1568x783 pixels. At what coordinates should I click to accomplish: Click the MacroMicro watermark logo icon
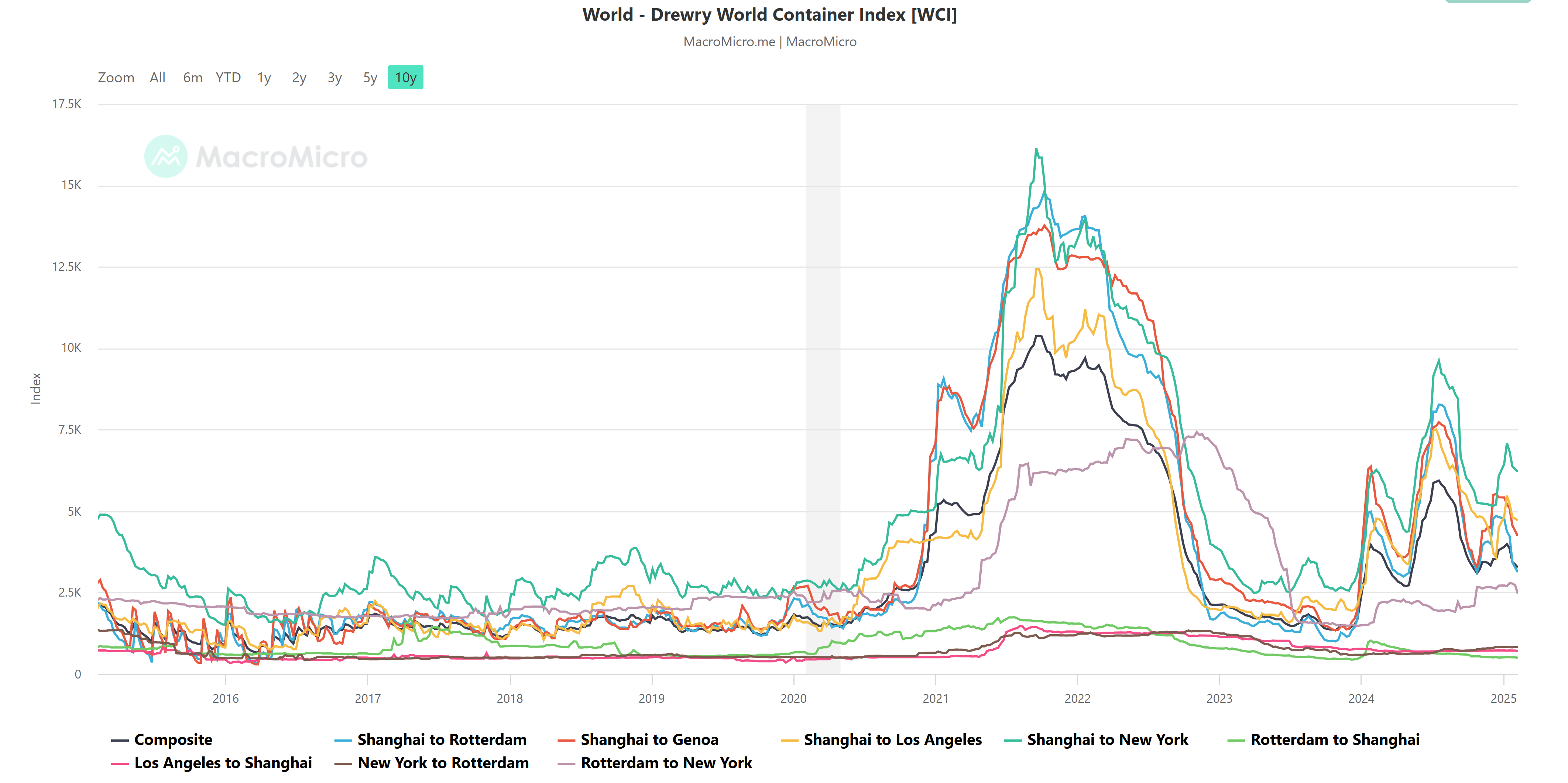tap(165, 157)
